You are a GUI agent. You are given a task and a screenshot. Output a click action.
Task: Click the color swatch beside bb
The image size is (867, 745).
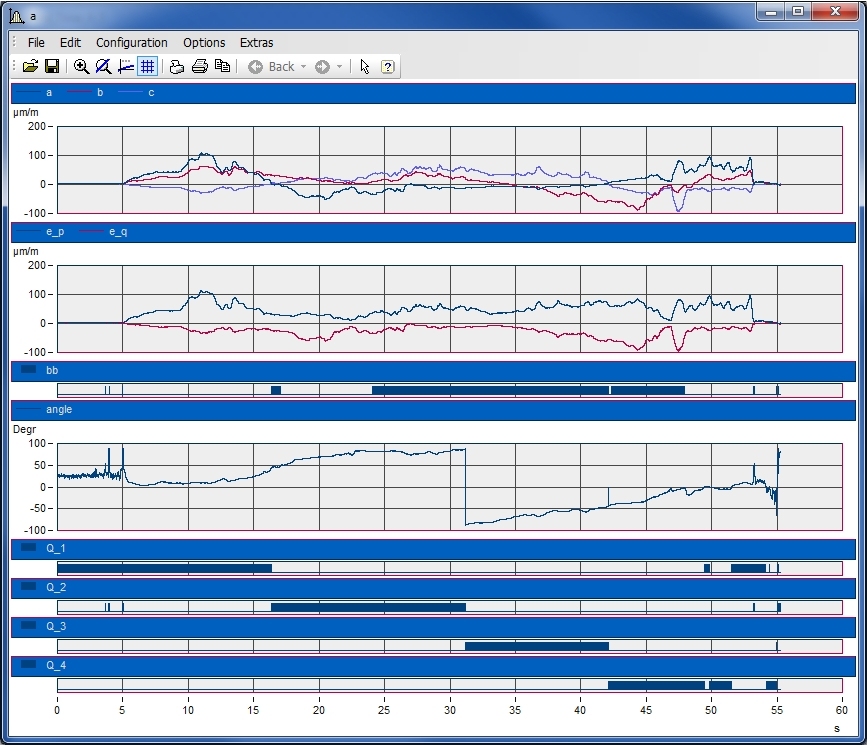(28, 369)
